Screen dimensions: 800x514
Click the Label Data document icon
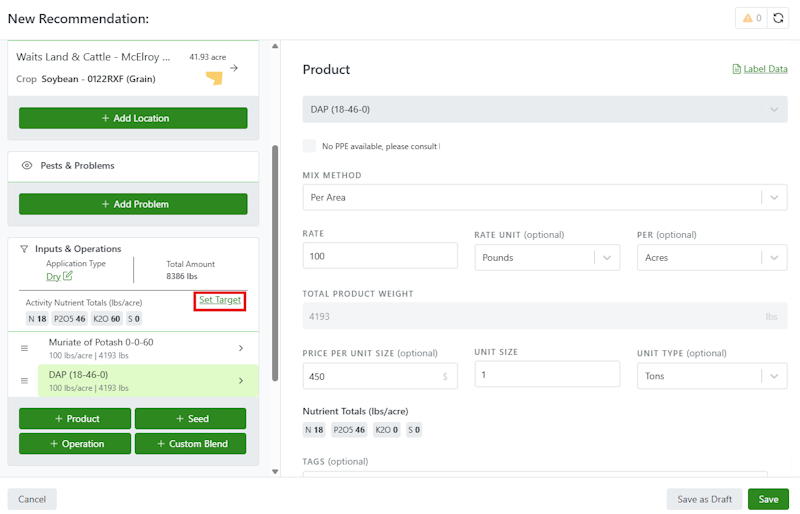pyautogui.click(x=737, y=69)
